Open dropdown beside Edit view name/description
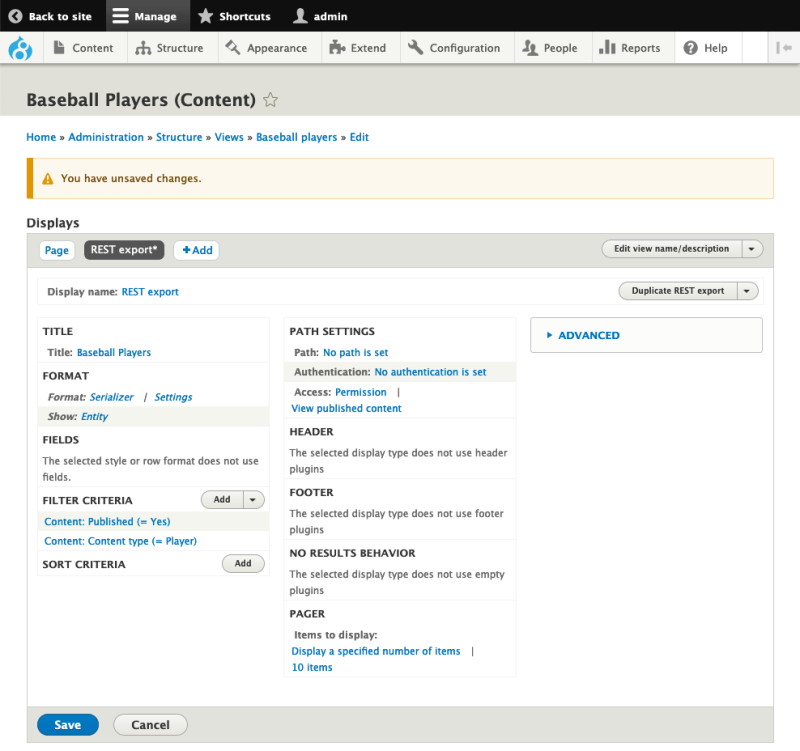Image resolution: width=800 pixels, height=751 pixels. (x=752, y=249)
